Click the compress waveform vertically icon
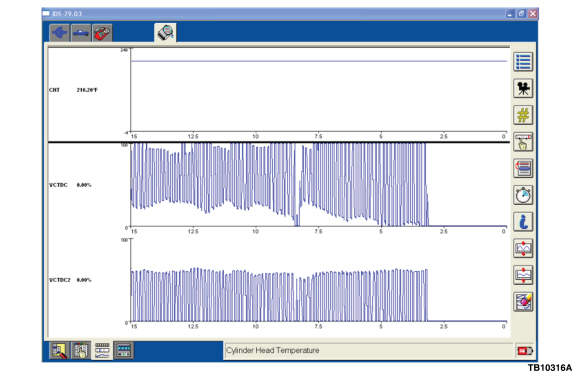580x379 pixels. [x=523, y=275]
